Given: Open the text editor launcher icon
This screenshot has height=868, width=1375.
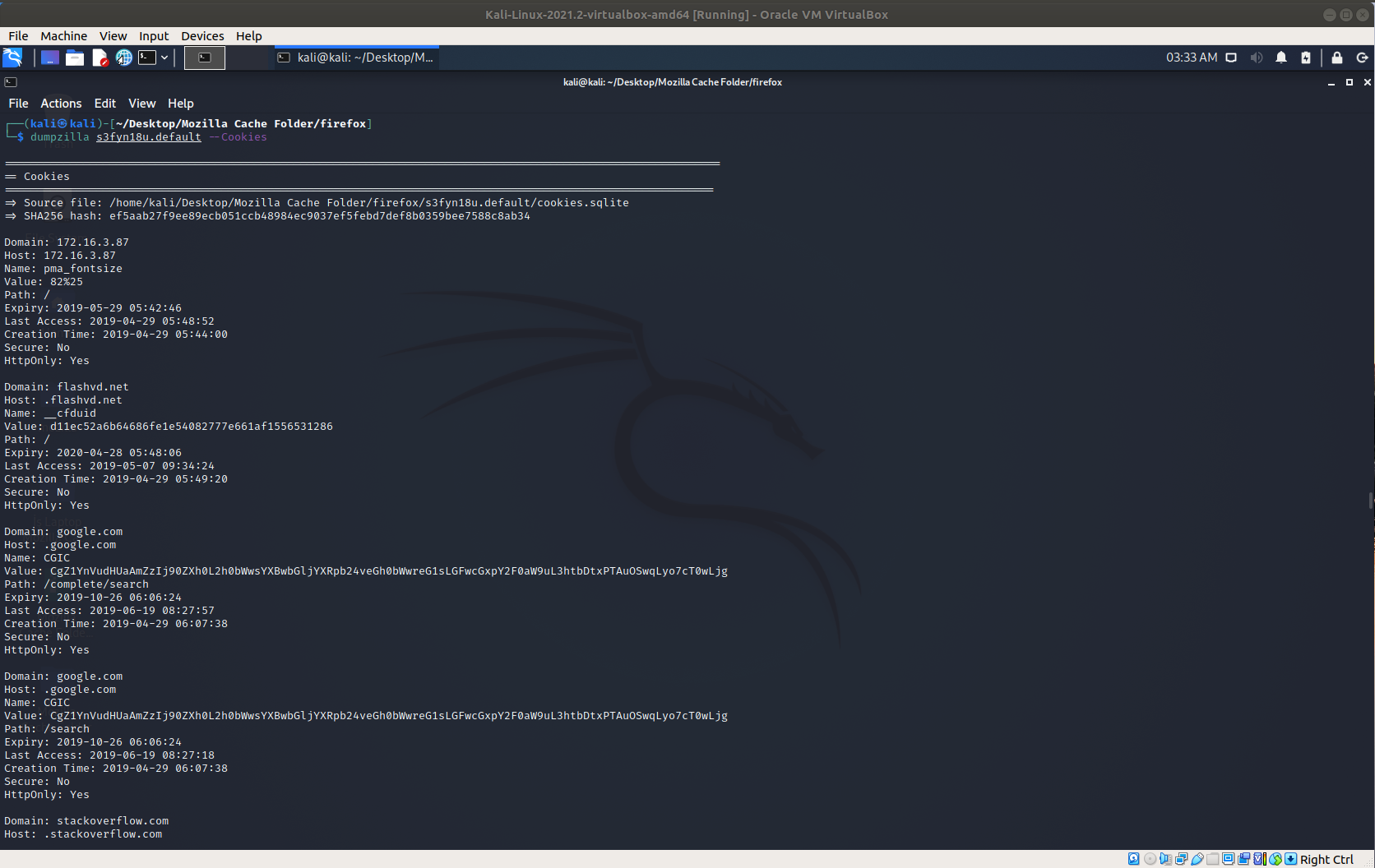Looking at the screenshot, I should pyautogui.click(x=100, y=58).
